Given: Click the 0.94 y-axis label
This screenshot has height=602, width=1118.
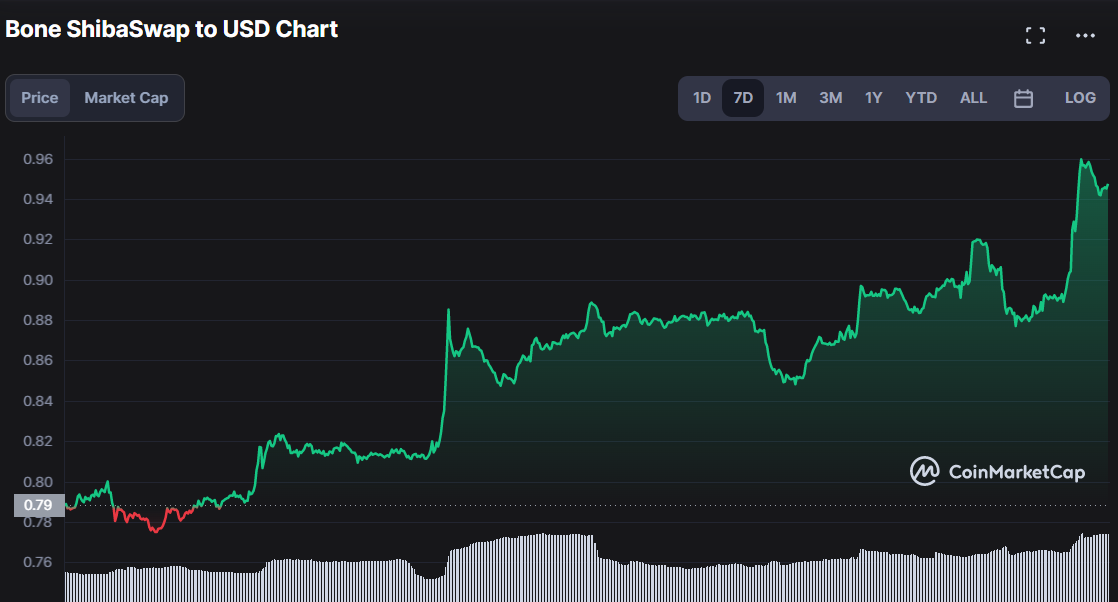Looking at the screenshot, I should pyautogui.click(x=38, y=199).
